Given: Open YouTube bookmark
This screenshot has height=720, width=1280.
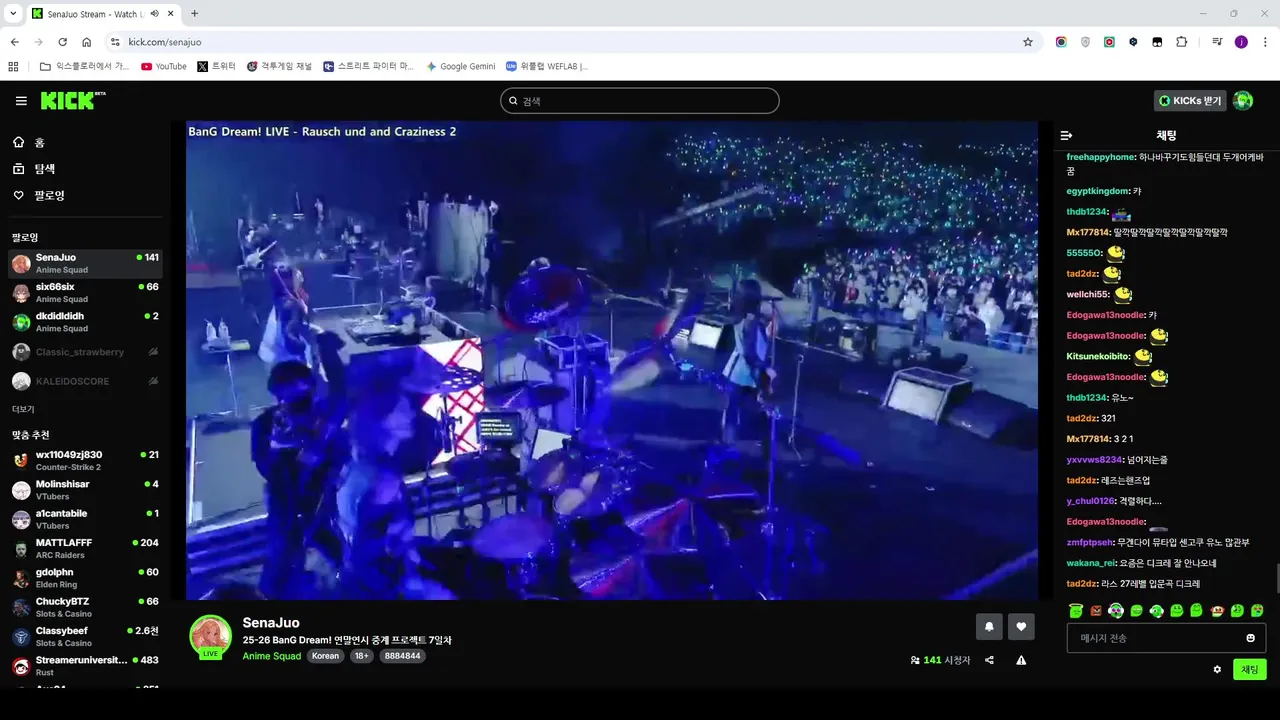Looking at the screenshot, I should coord(164,66).
